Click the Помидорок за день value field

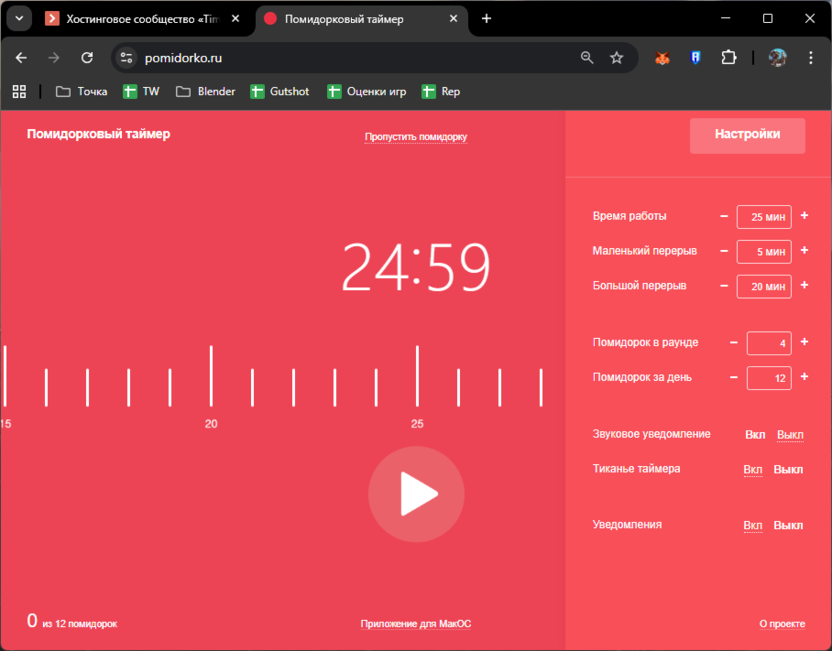[x=769, y=378]
